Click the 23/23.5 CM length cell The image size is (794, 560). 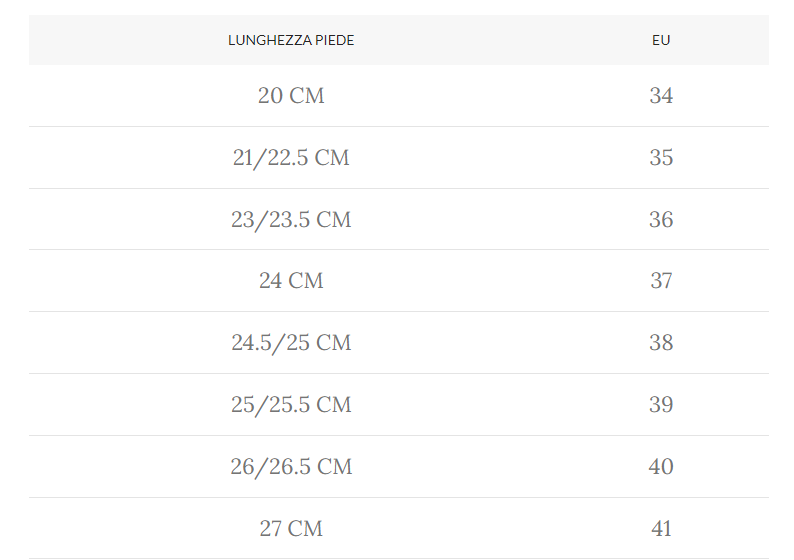coord(291,220)
